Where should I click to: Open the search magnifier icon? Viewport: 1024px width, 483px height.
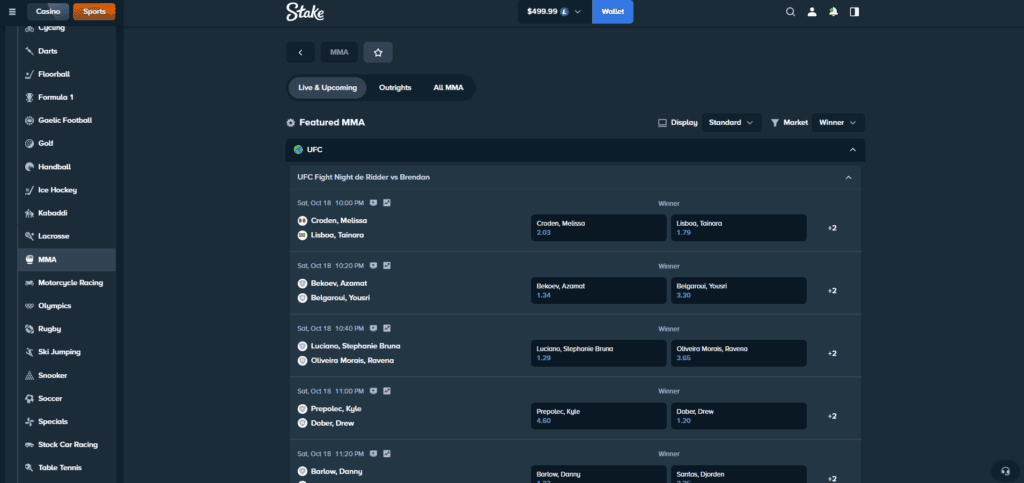790,12
